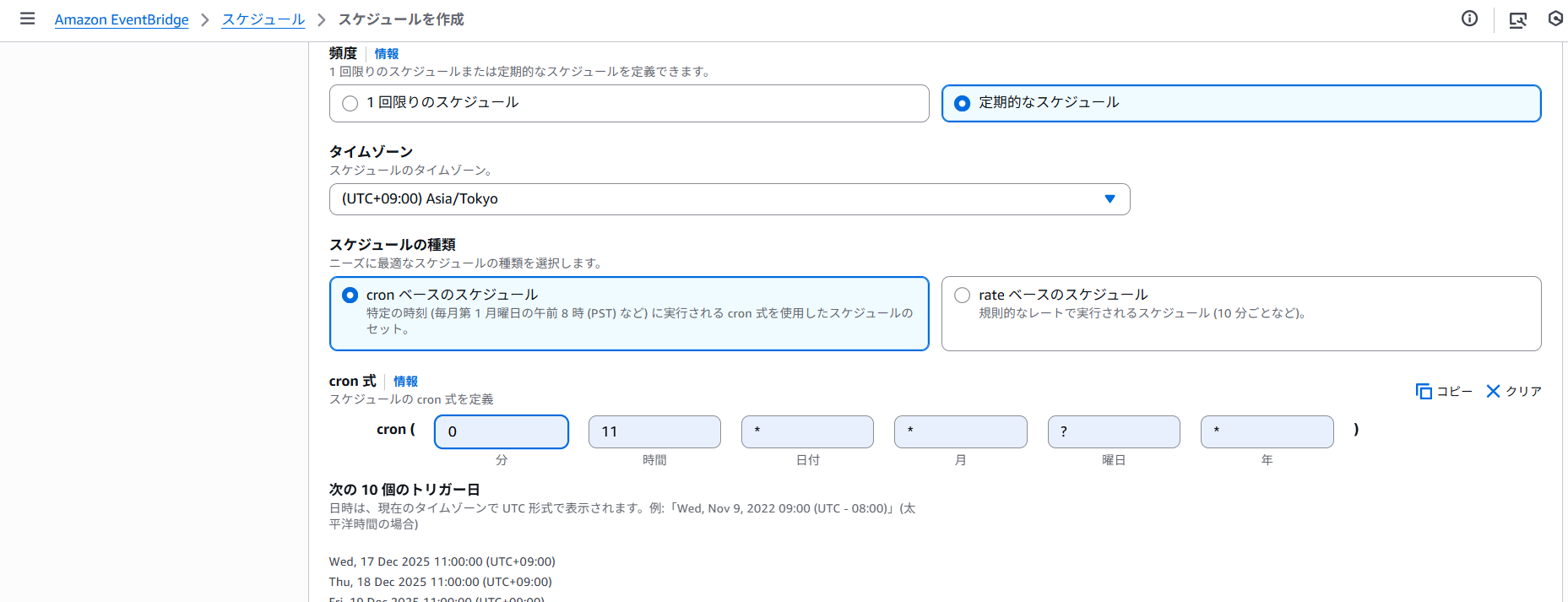1568x602 pixels.
Task: Click the X clear icon beside クリア
Action: [1493, 391]
